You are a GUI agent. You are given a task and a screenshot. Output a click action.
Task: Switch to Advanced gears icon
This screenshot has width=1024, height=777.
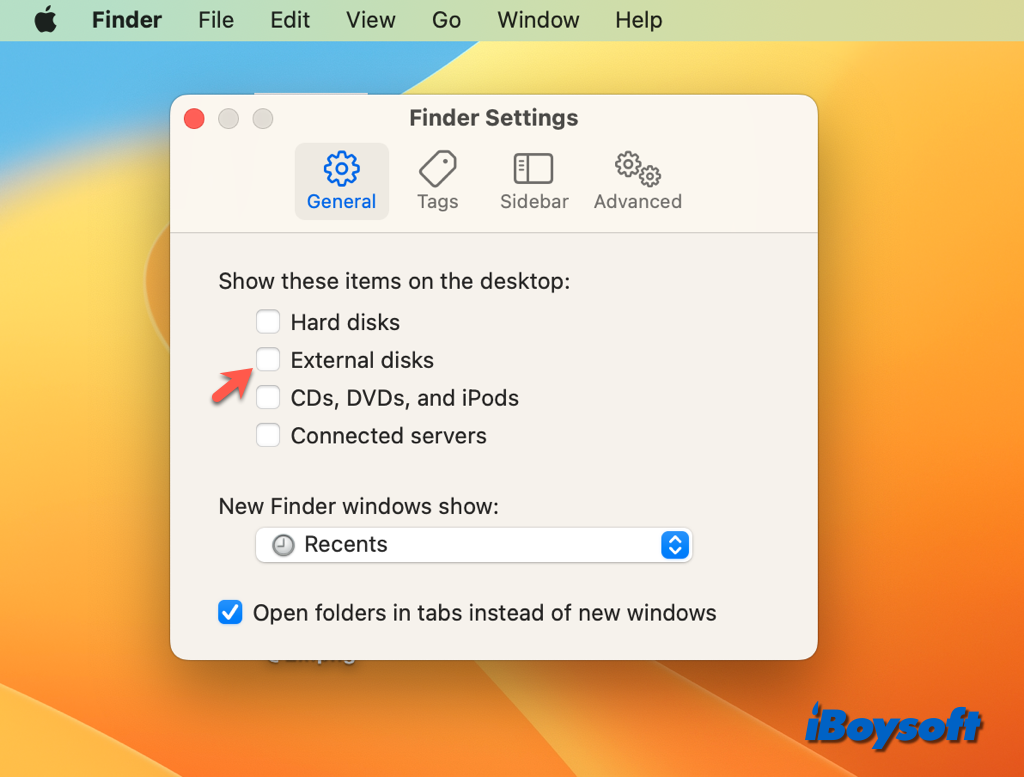[x=637, y=169]
